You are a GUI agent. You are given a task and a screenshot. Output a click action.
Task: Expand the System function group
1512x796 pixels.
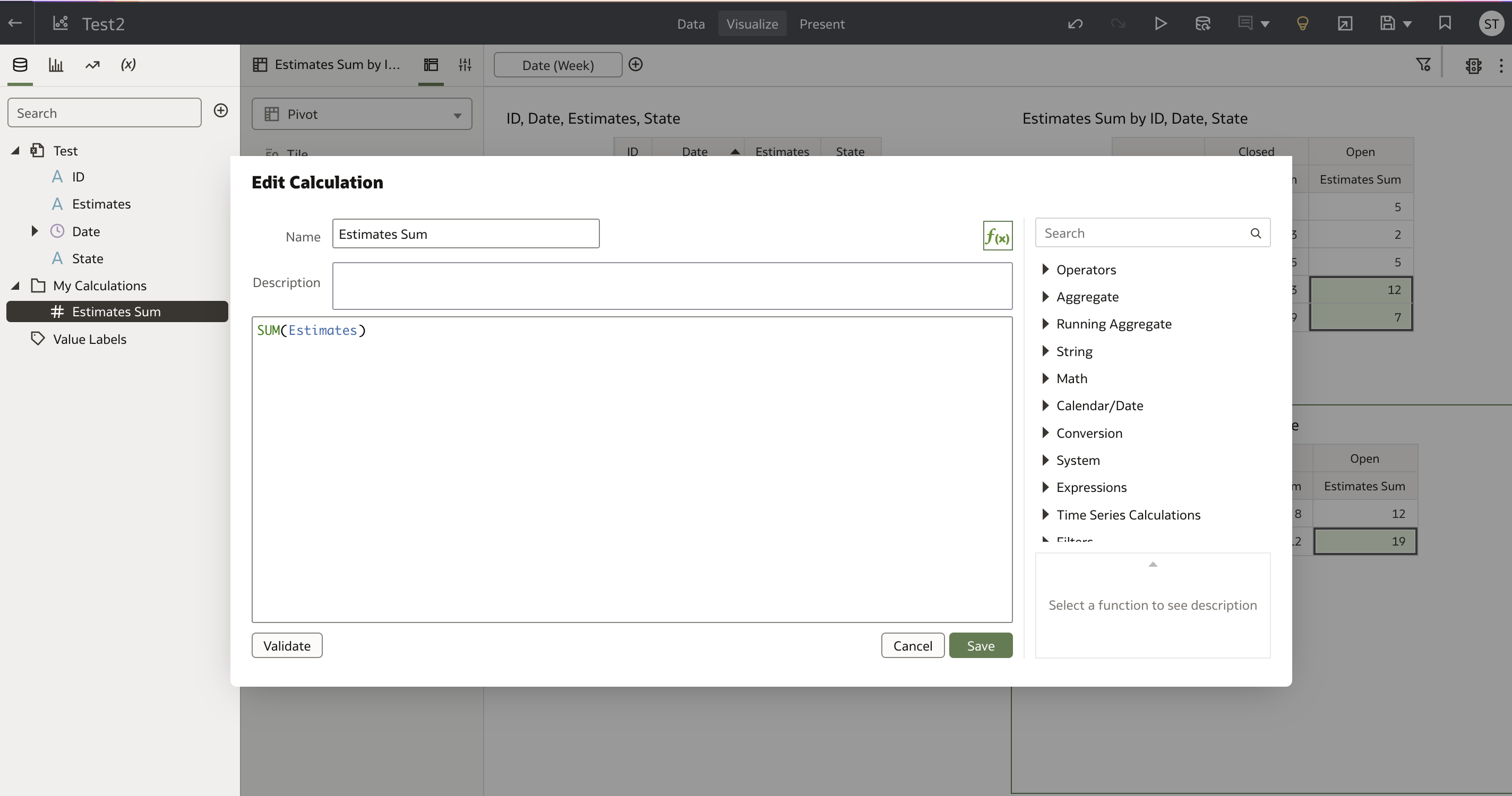[1045, 460]
